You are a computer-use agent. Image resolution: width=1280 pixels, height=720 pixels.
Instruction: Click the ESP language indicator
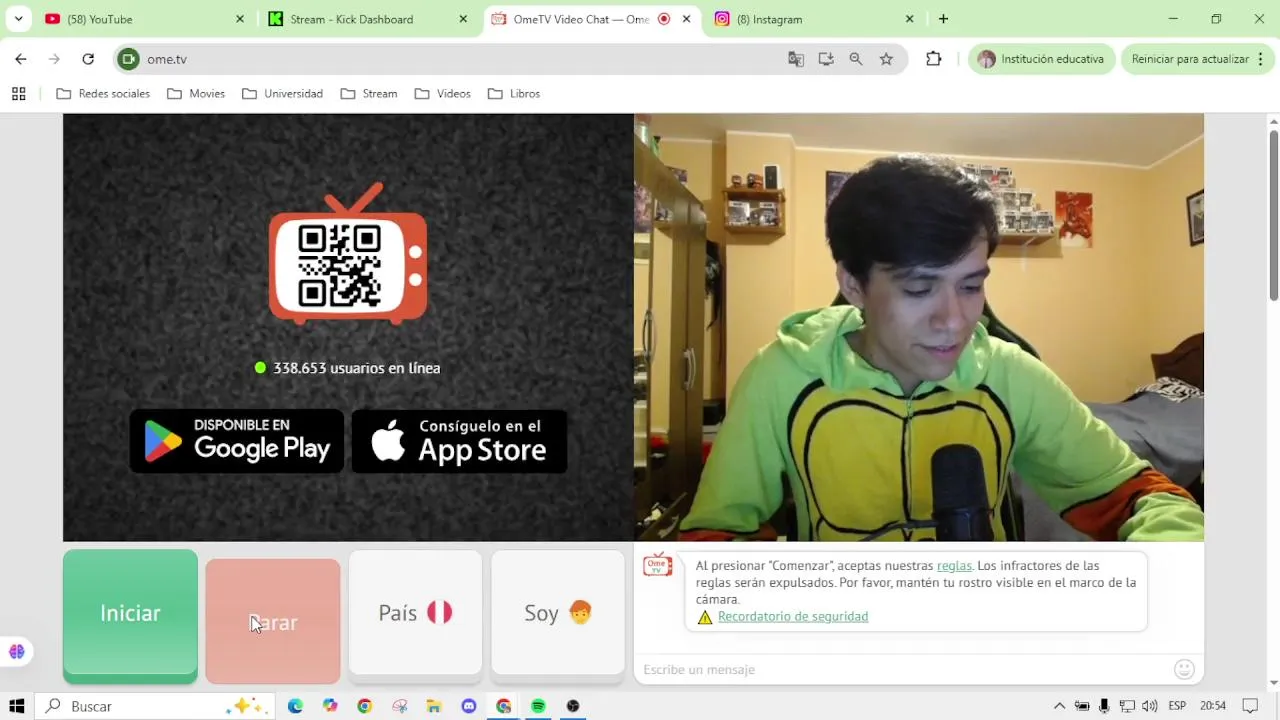pyautogui.click(x=1177, y=706)
